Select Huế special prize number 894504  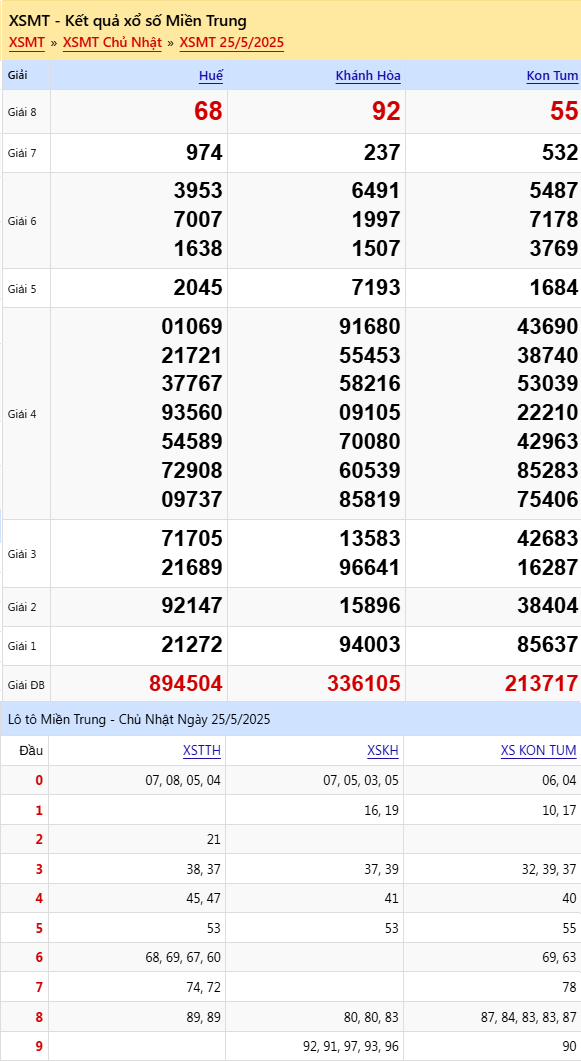pyautogui.click(x=186, y=683)
